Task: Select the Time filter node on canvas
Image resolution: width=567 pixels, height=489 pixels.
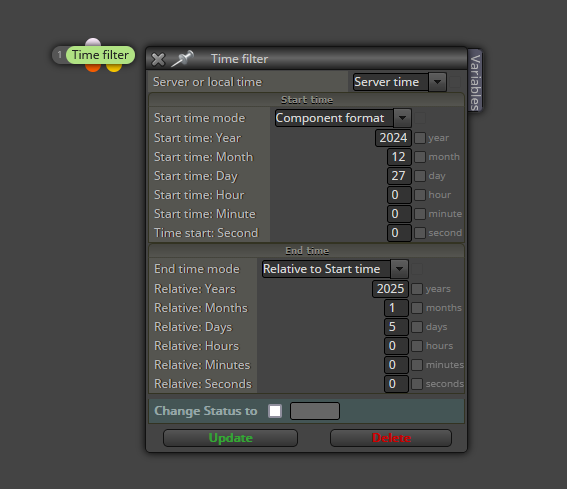Action: (x=100, y=55)
